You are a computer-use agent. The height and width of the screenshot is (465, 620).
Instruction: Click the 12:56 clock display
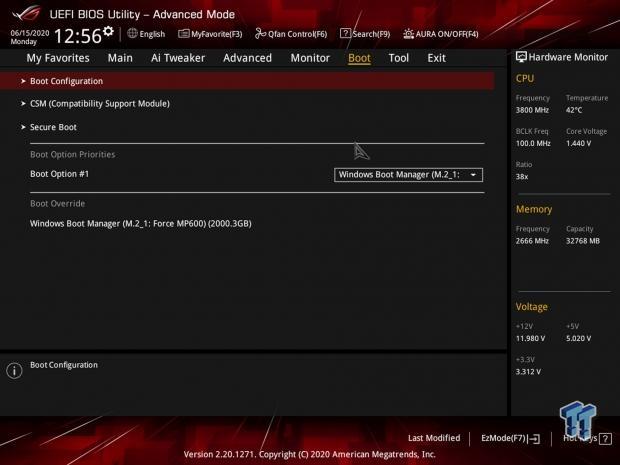78,36
